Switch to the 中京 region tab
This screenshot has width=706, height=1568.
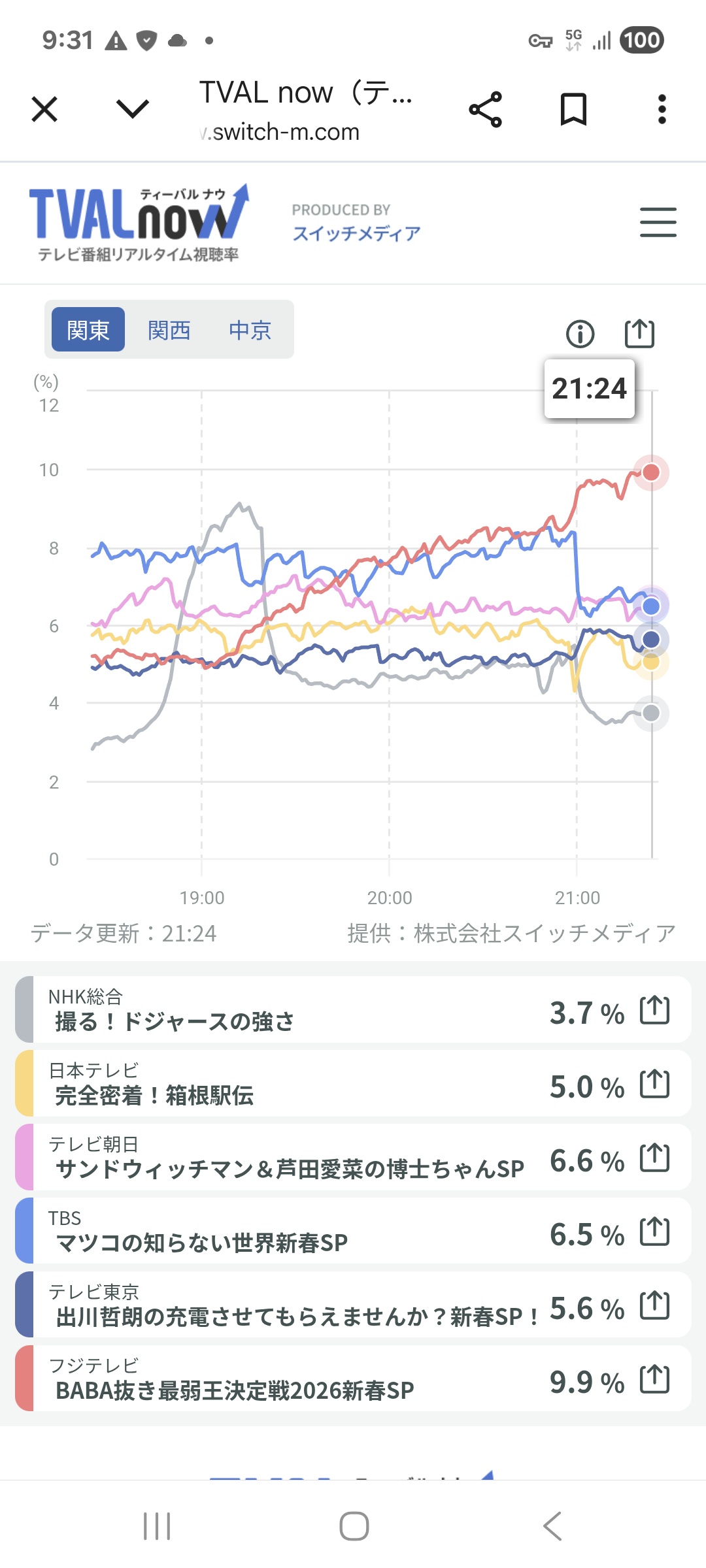pyautogui.click(x=250, y=330)
